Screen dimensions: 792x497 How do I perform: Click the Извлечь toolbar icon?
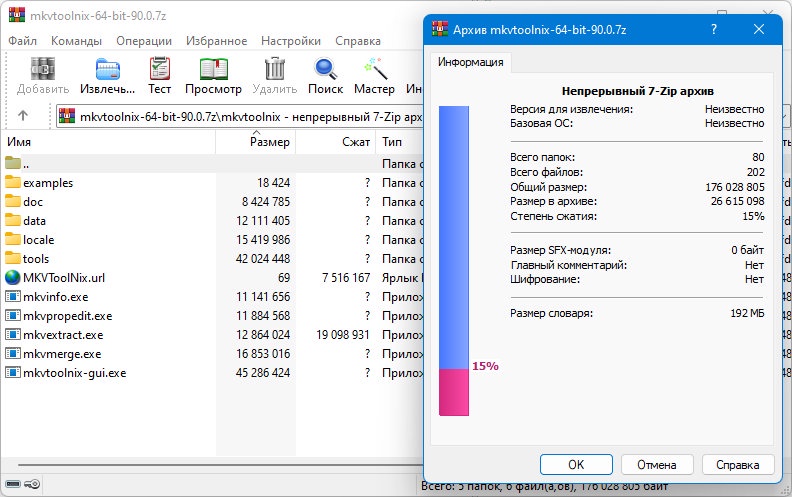click(x=108, y=69)
